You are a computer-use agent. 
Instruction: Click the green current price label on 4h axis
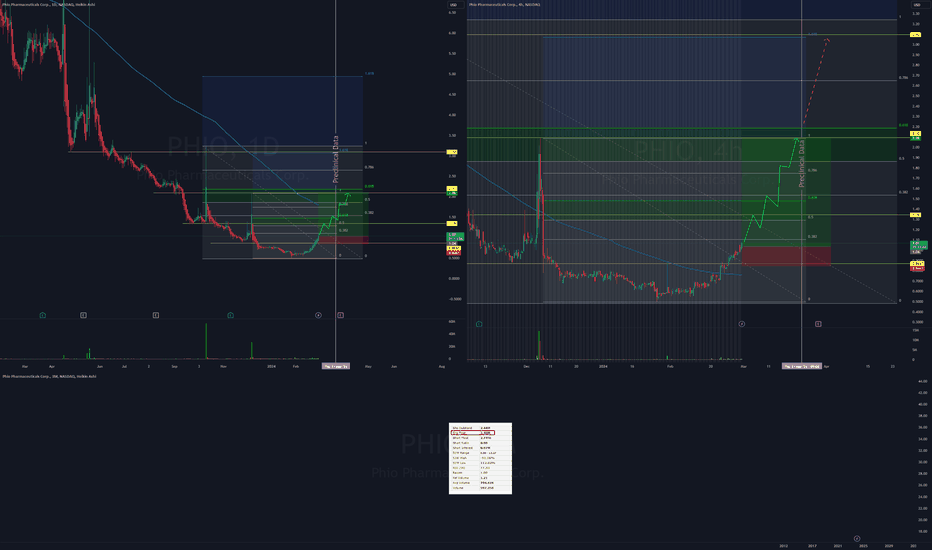coord(918,245)
